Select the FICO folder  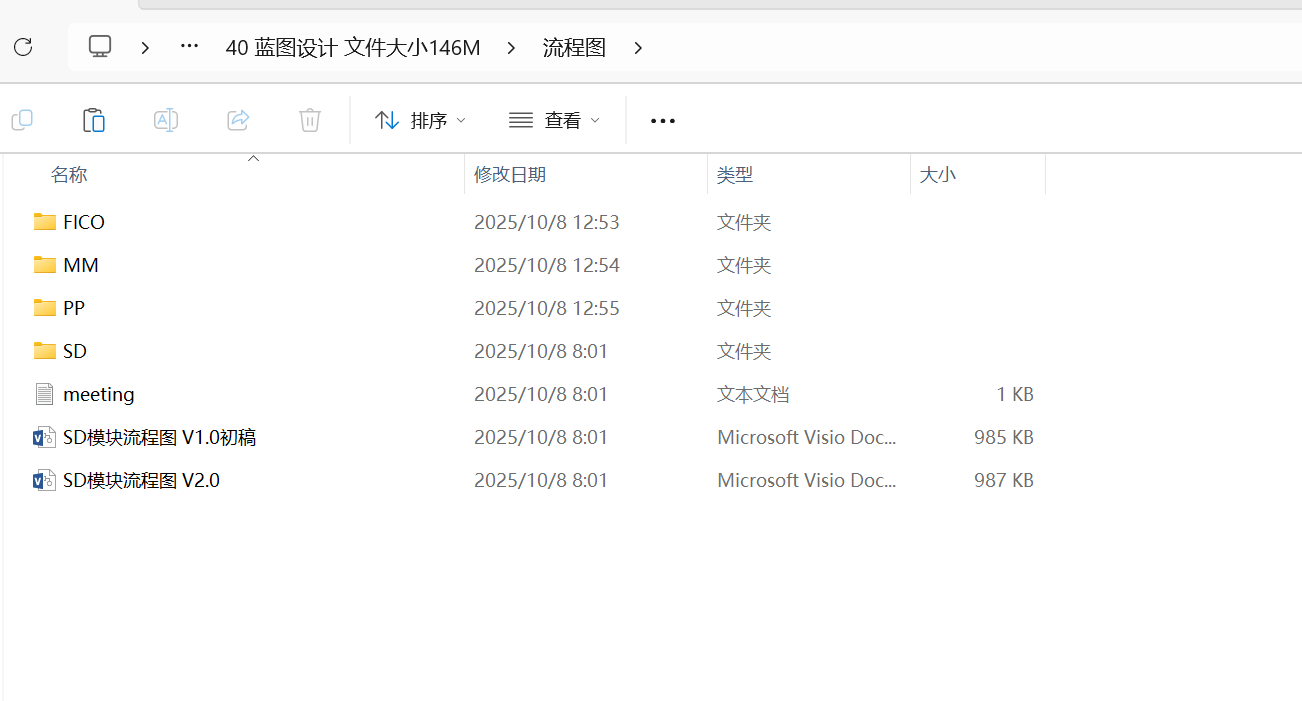pos(83,222)
